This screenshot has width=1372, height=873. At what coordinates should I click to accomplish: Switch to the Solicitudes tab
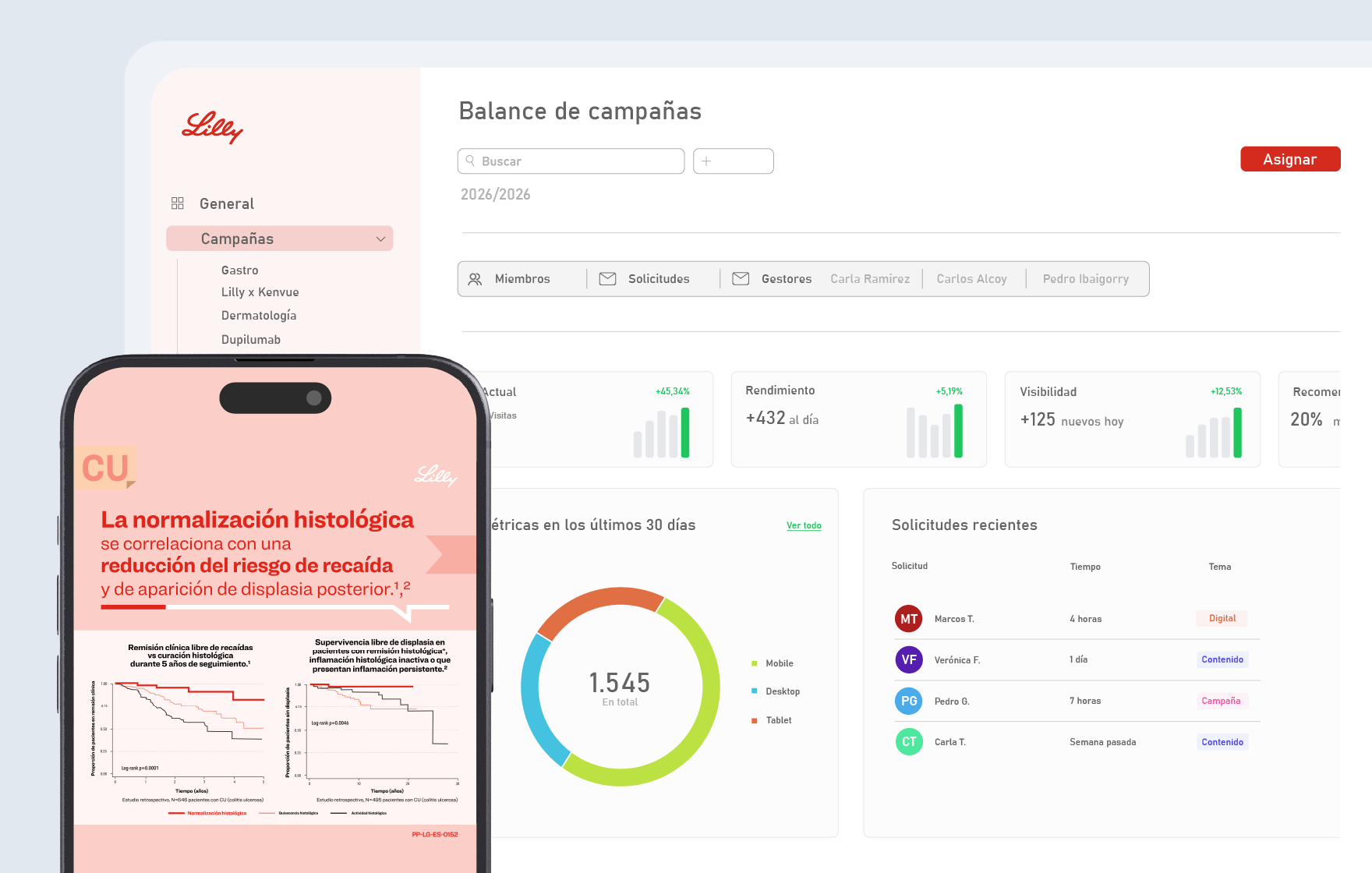(x=659, y=279)
